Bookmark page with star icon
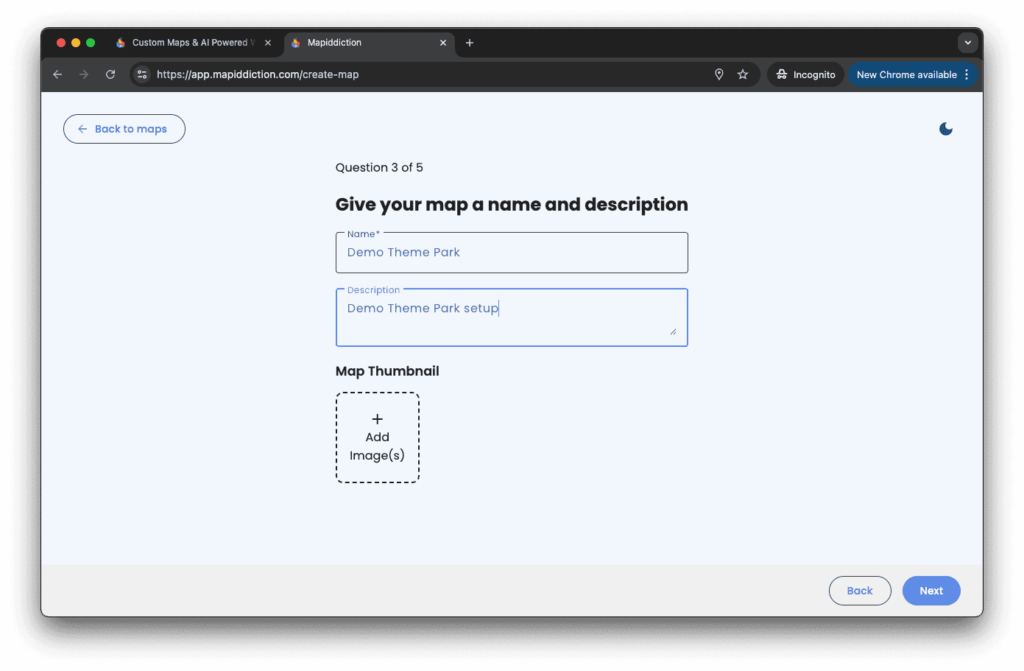Image resolution: width=1024 pixels, height=671 pixels. (743, 75)
